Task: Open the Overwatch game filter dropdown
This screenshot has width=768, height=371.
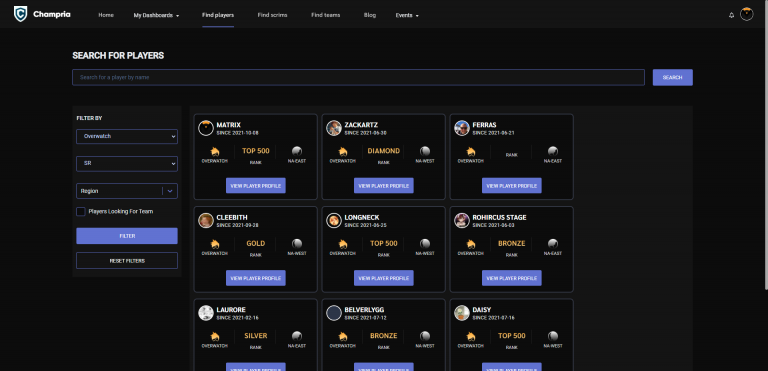Action: tap(127, 136)
